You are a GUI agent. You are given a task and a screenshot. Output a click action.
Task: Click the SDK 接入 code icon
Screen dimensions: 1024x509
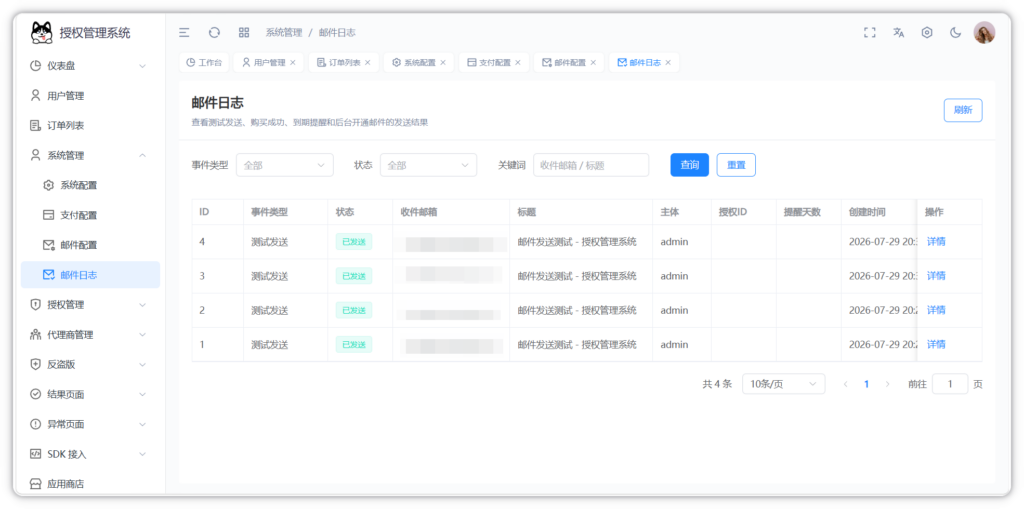[x=36, y=454]
